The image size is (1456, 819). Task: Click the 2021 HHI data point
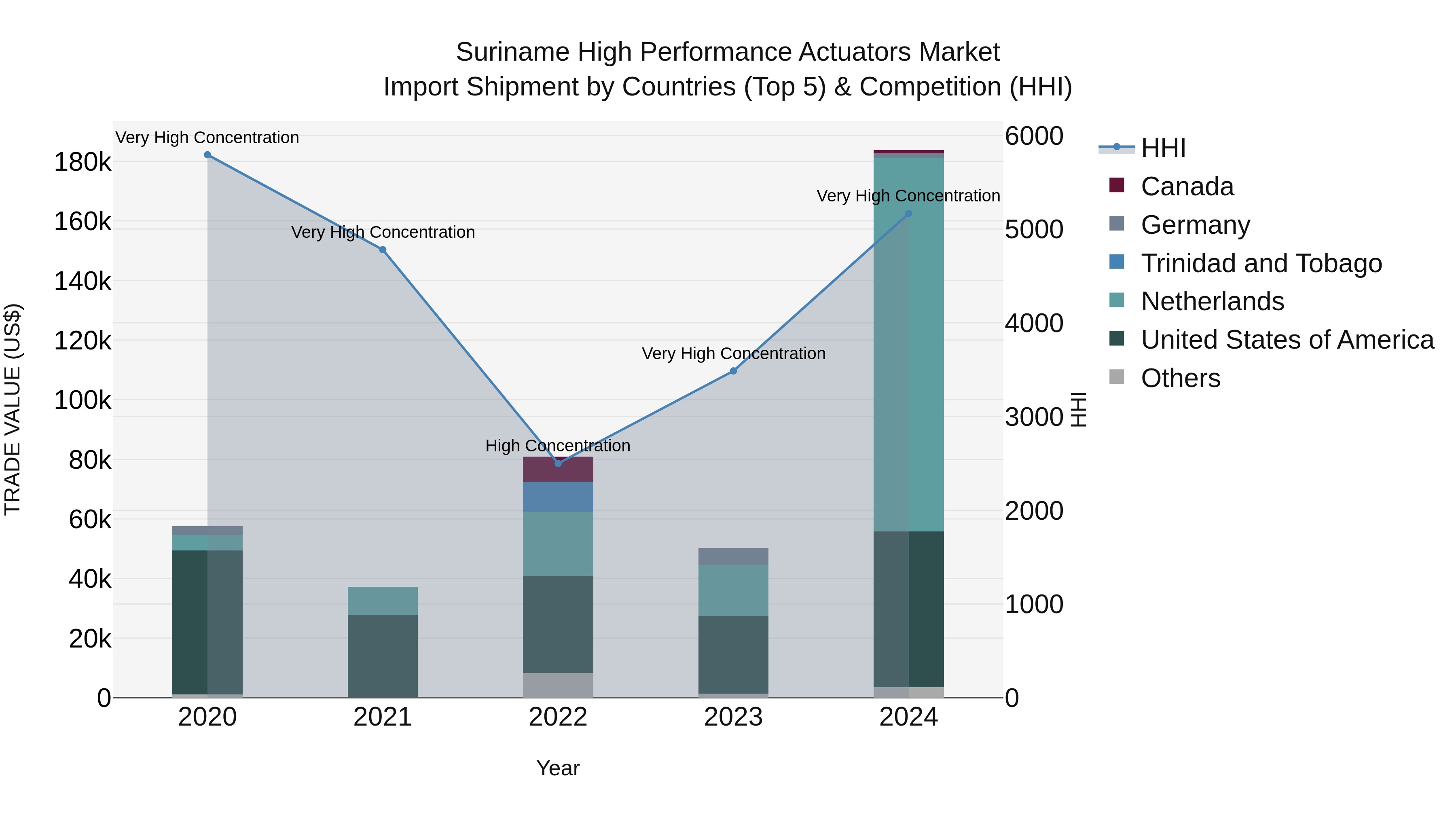[383, 250]
